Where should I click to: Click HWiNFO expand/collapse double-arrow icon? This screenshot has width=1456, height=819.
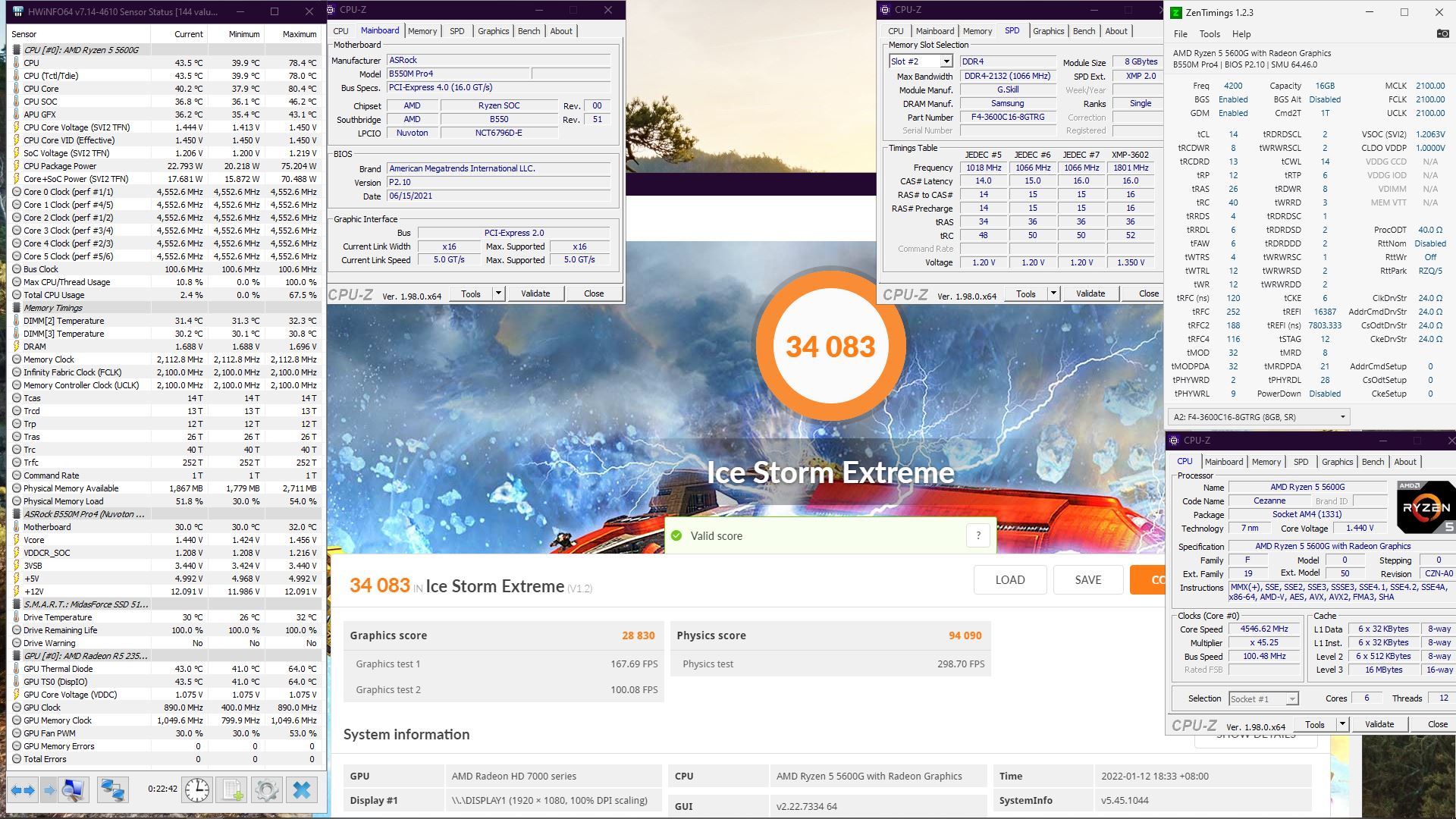pos(22,790)
